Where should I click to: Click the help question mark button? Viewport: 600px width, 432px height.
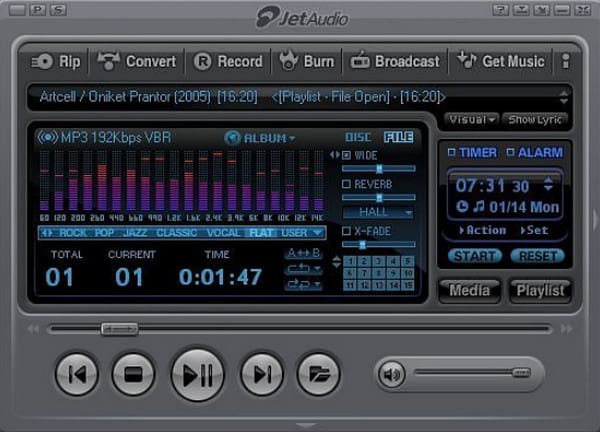coord(500,10)
